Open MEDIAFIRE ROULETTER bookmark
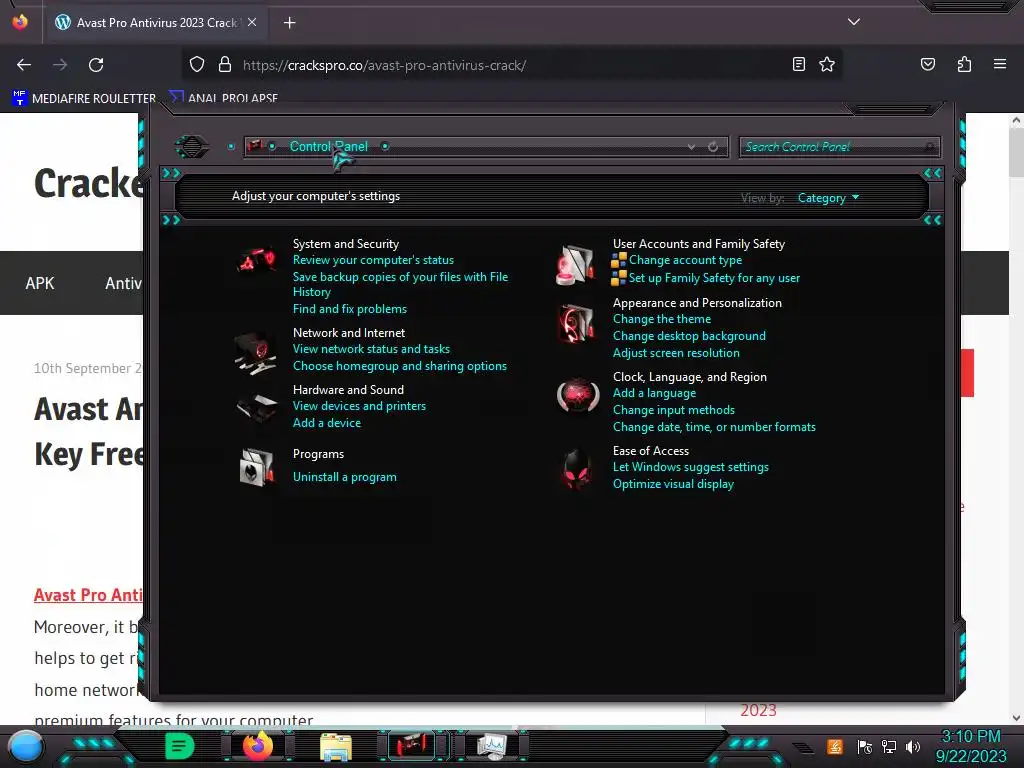This screenshot has height=768, width=1024. (84, 98)
